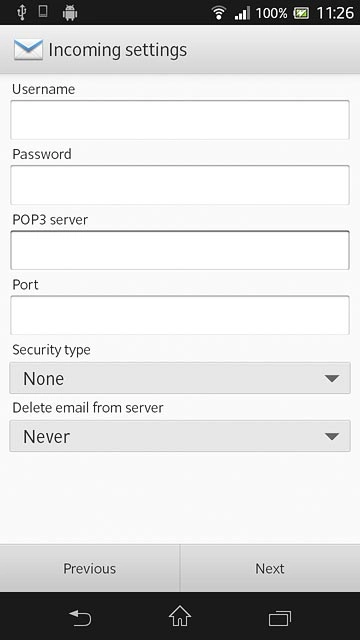Tap the phone device icon in status bar

click(x=43, y=11)
